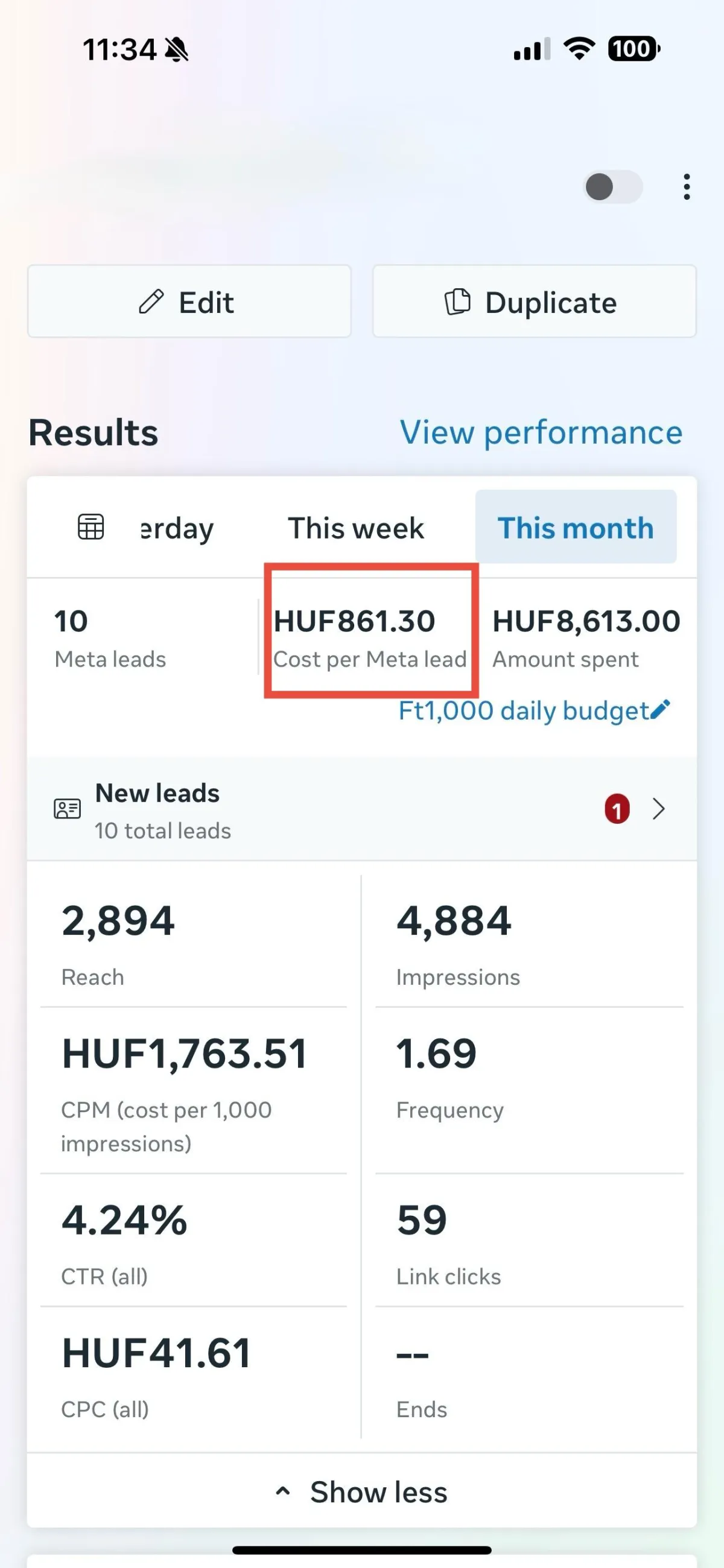724x1568 pixels.
Task: Switch to the This week tab
Action: (355, 528)
